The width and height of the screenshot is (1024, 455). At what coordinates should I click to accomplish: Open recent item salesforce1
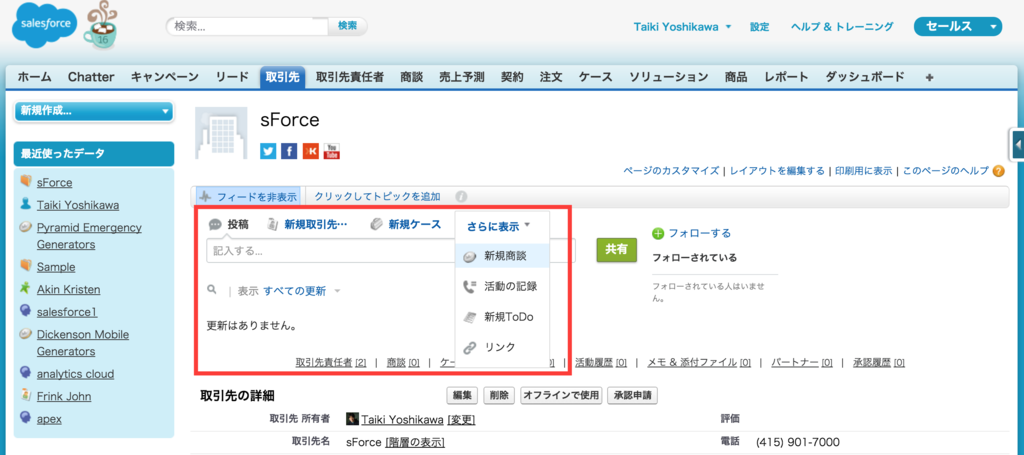[x=67, y=312]
